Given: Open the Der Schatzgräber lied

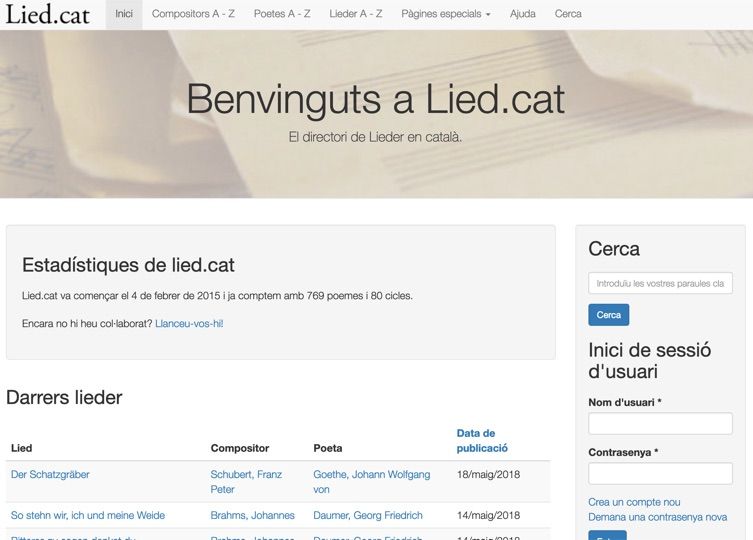Looking at the screenshot, I should (x=50, y=474).
